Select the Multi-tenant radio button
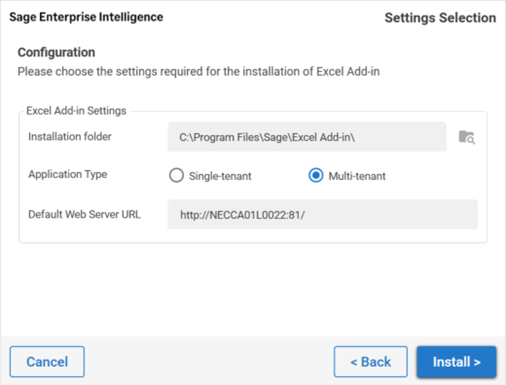 pos(316,175)
